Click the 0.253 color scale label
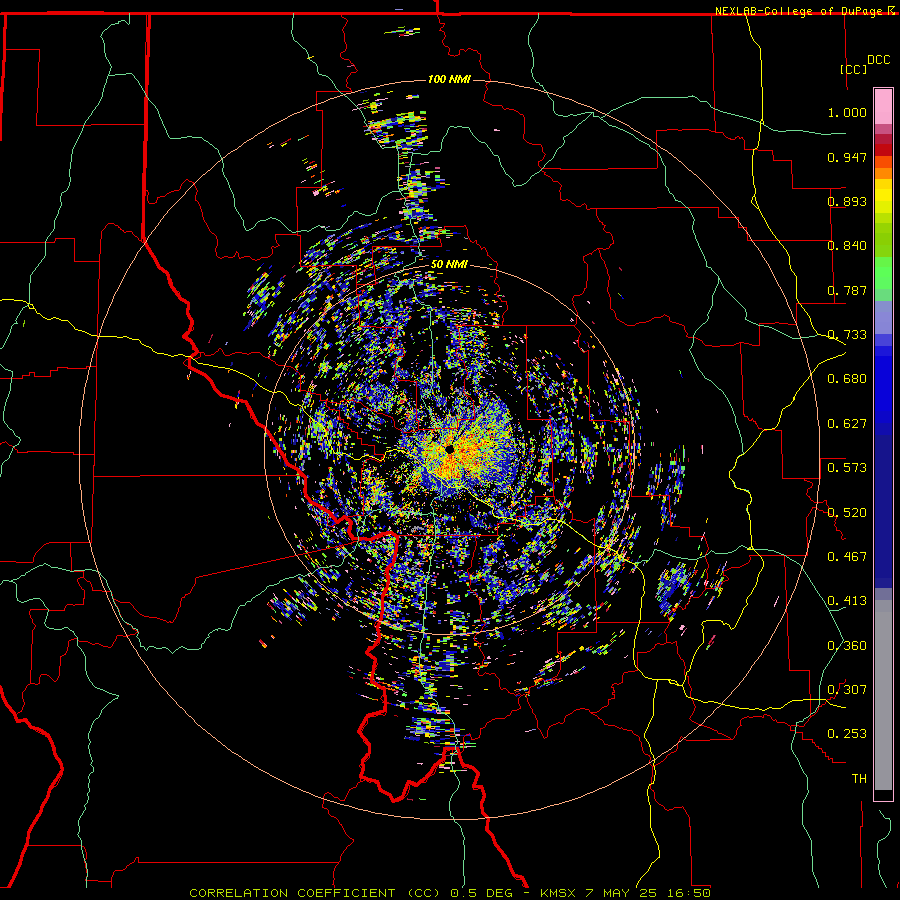The width and height of the screenshot is (900, 900). (847, 734)
